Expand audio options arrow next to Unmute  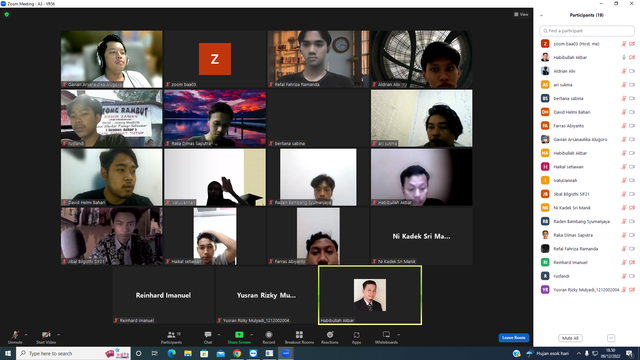pyautogui.click(x=26, y=335)
